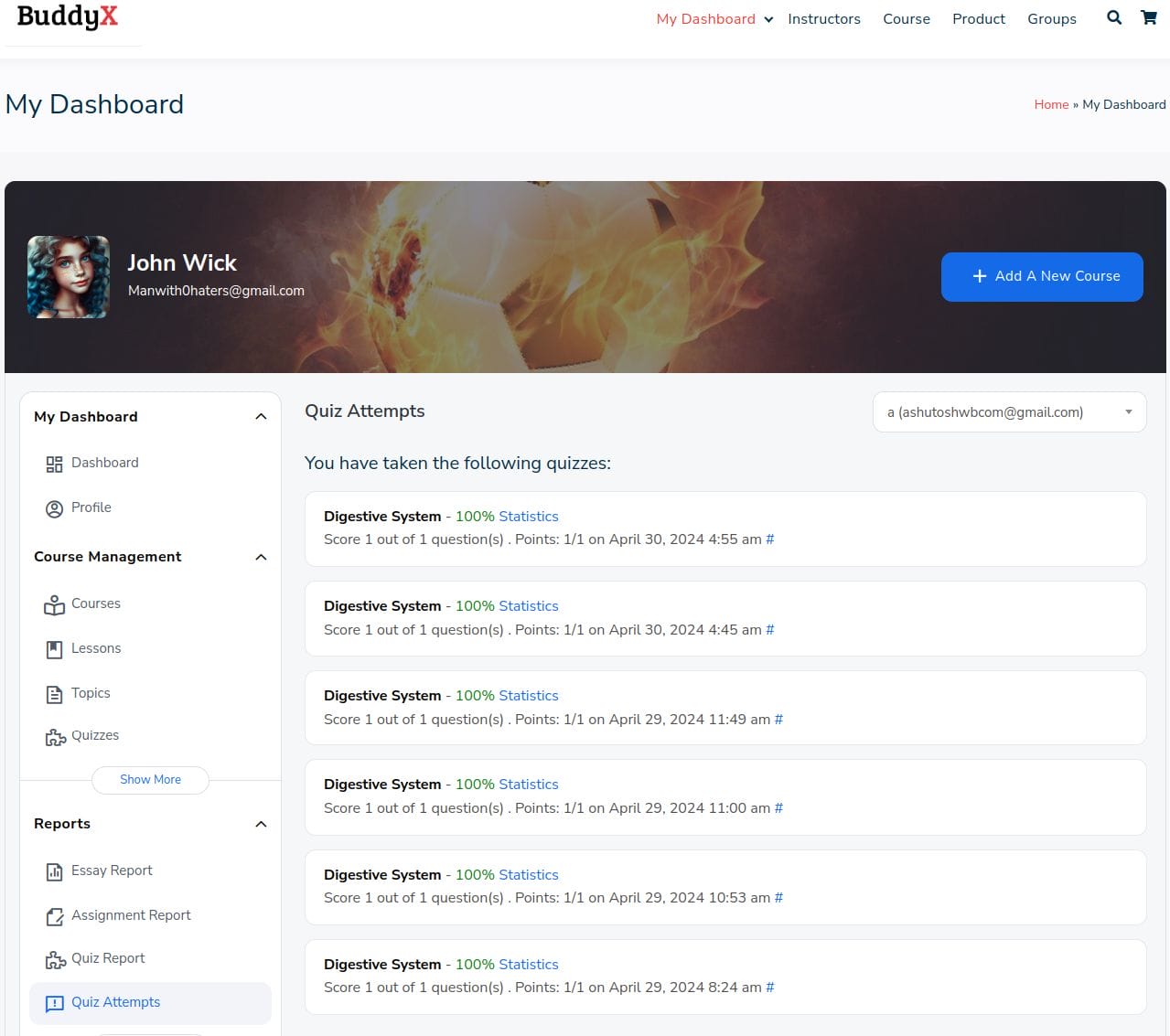Open the Instructors menu item
The image size is (1170, 1036).
tap(823, 19)
